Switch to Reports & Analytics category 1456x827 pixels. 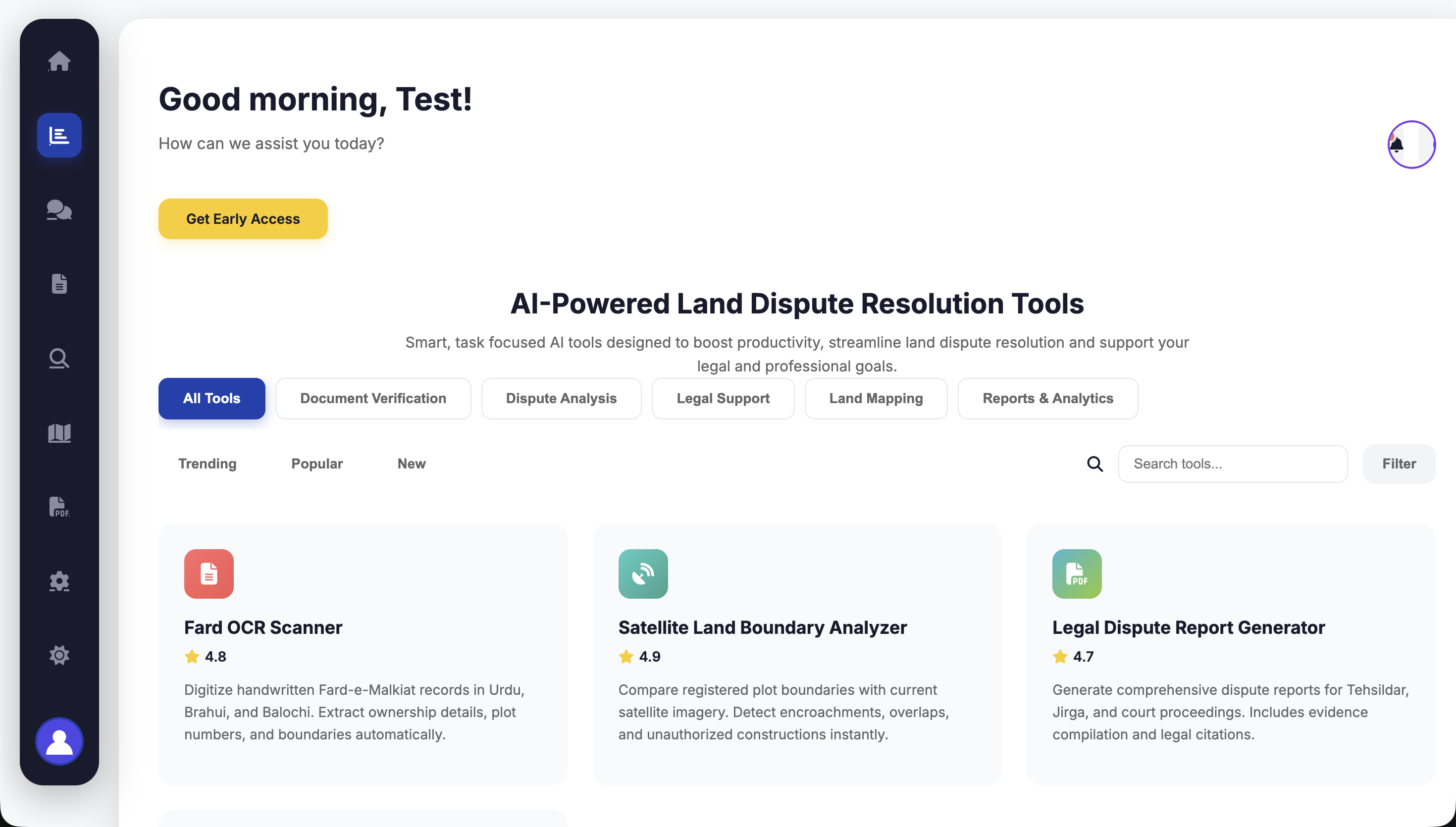[1048, 399]
